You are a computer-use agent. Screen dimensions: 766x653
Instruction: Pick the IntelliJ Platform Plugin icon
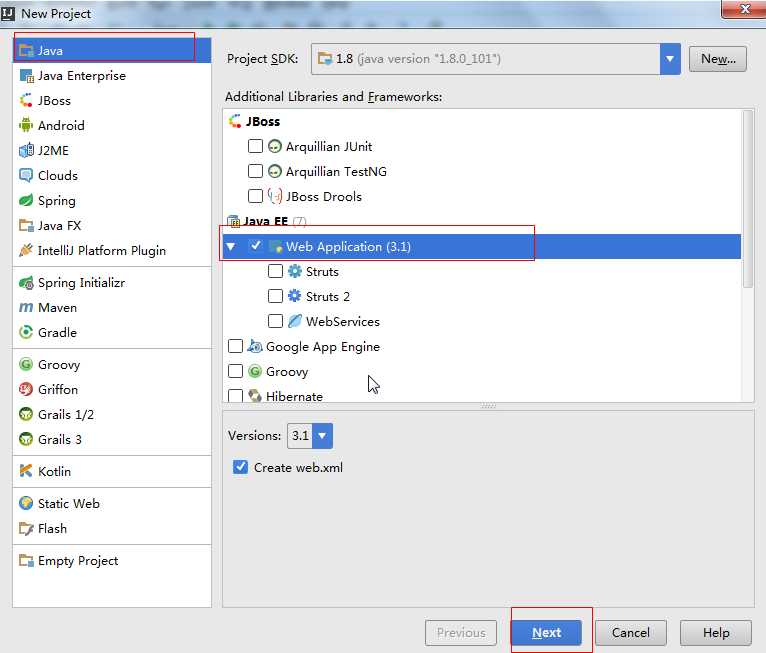(x=26, y=250)
